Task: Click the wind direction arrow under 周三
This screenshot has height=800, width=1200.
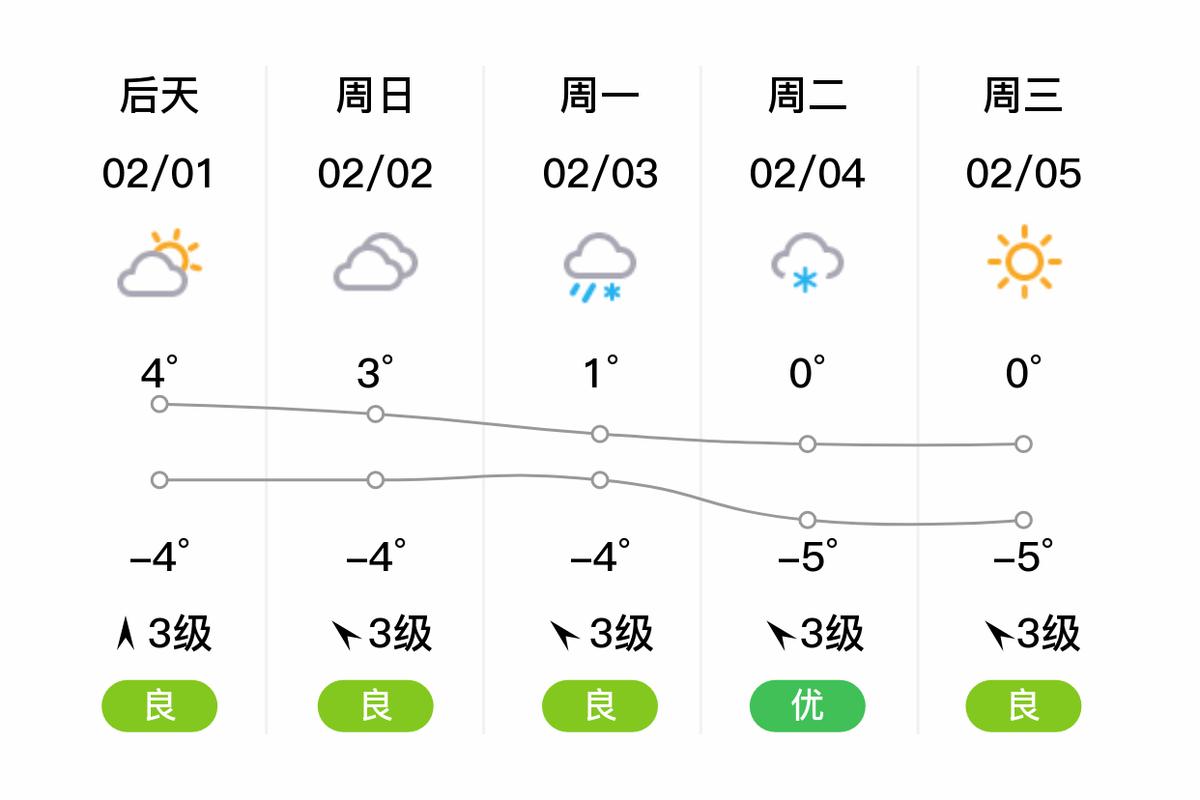Action: 999,634
